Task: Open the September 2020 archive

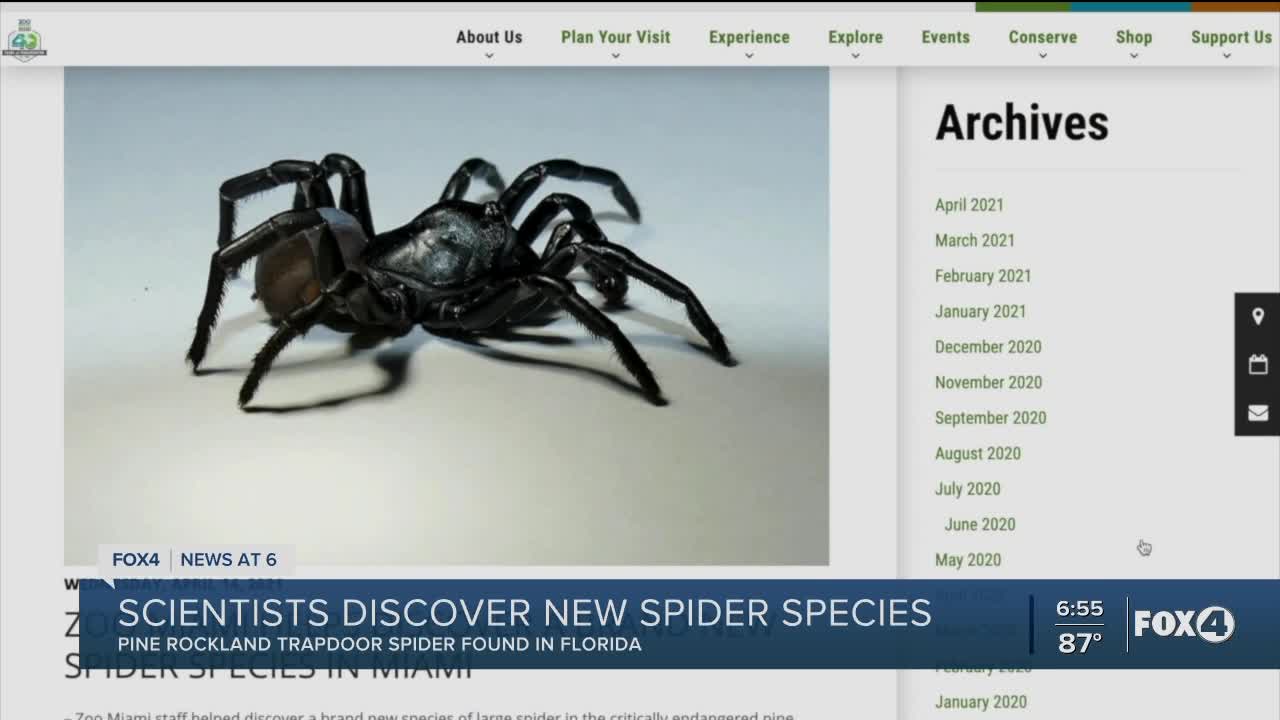Action: [990, 418]
